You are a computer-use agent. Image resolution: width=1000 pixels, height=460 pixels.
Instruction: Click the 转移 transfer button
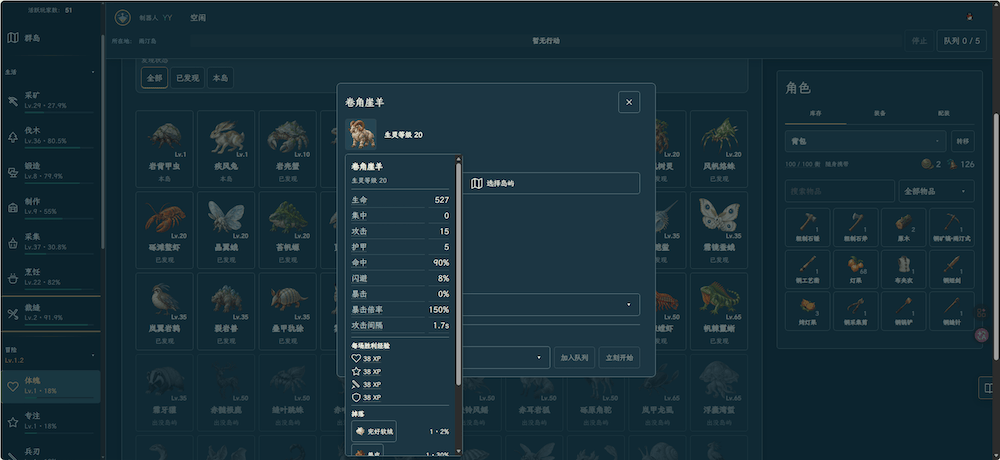click(x=962, y=141)
